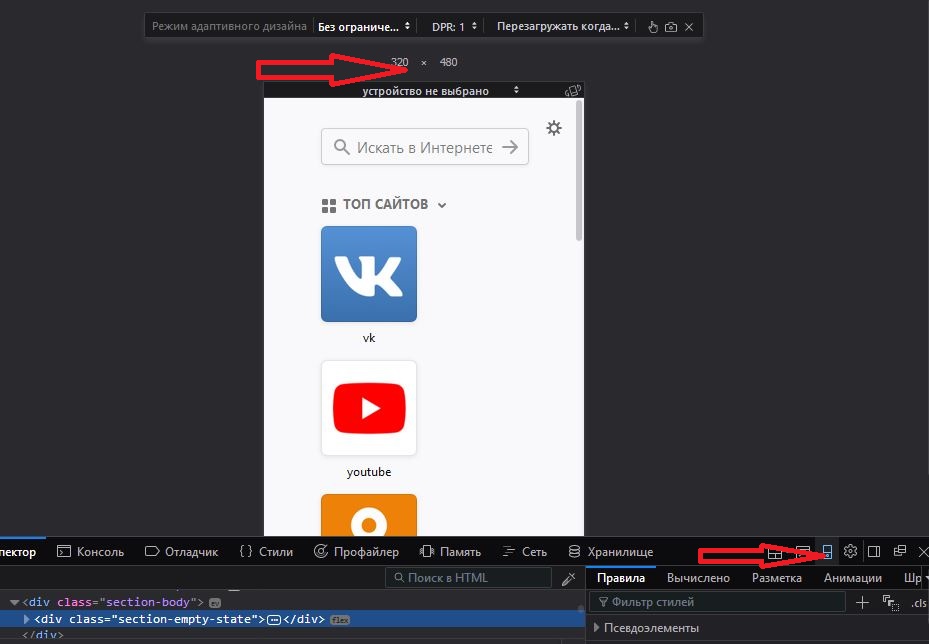Click the ТОП САЙТОВ heading
Viewport: 929px width, 644px height.
click(x=385, y=204)
